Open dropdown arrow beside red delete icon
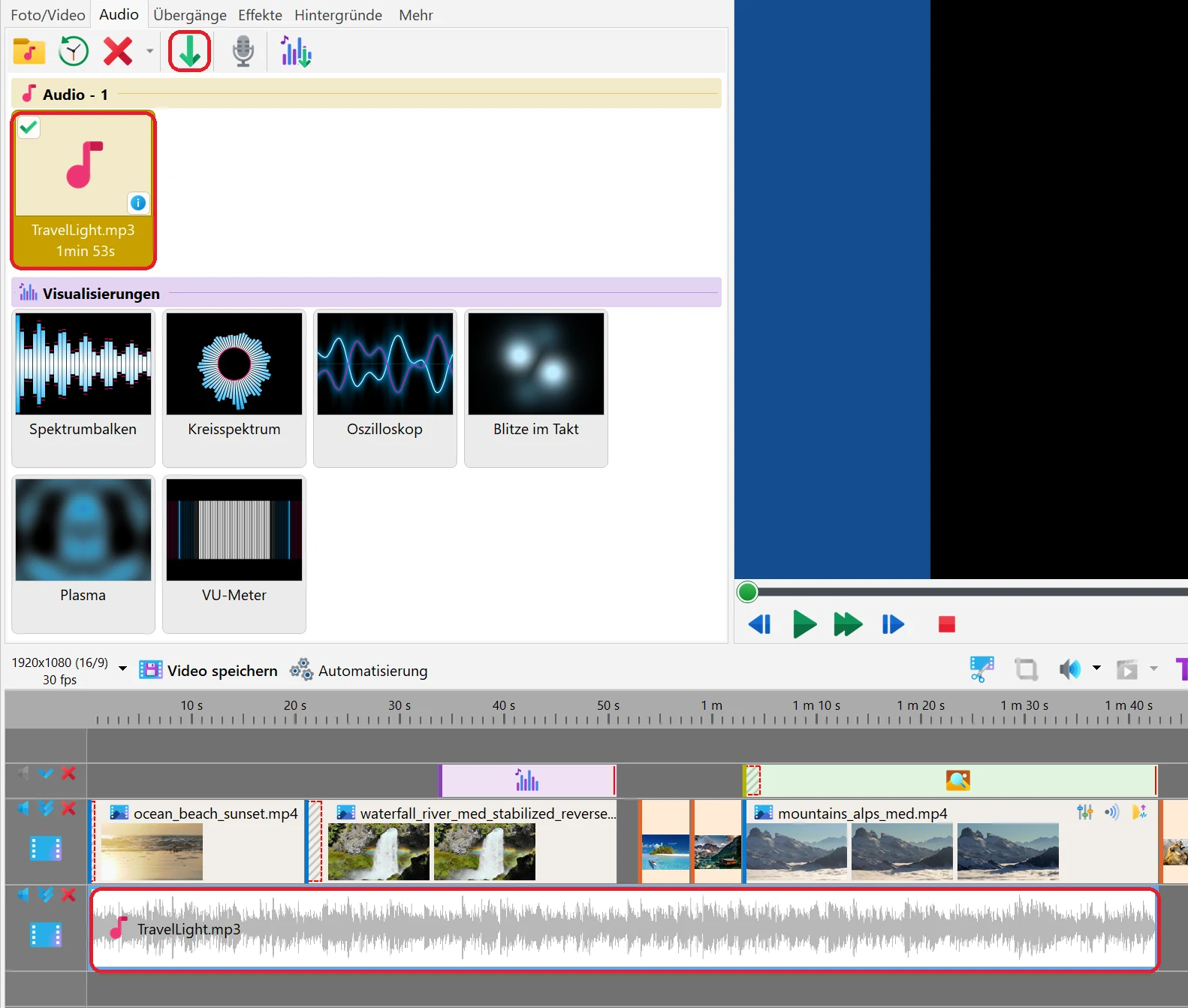Viewport: 1188px width, 1008px height. click(x=149, y=52)
